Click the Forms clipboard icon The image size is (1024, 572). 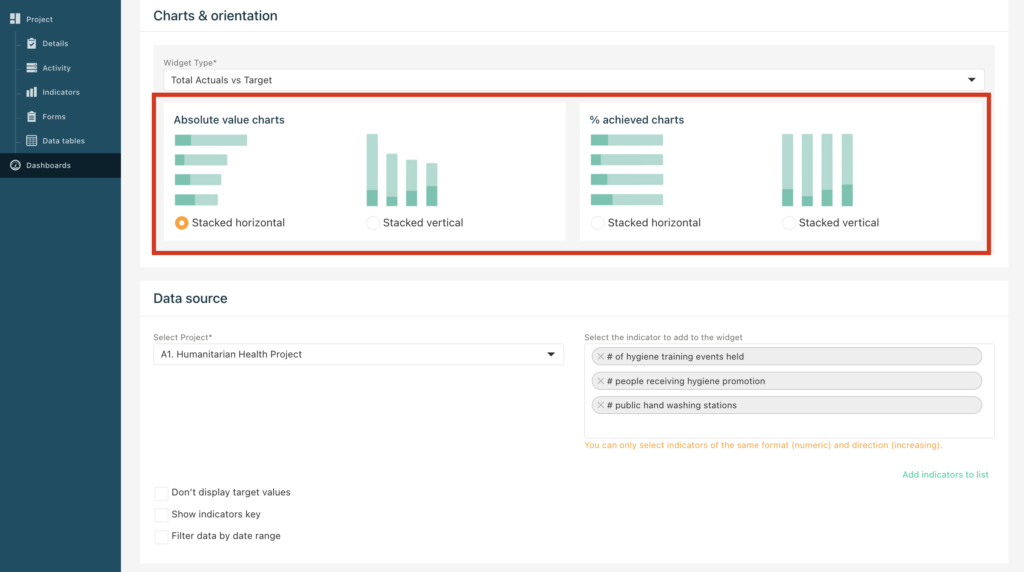click(31, 116)
